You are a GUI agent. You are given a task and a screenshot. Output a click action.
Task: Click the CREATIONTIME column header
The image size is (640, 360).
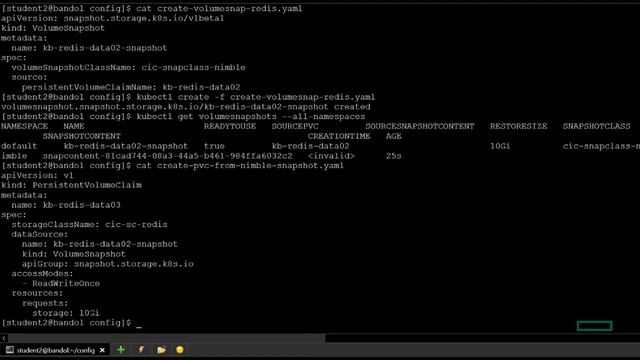tap(339, 136)
